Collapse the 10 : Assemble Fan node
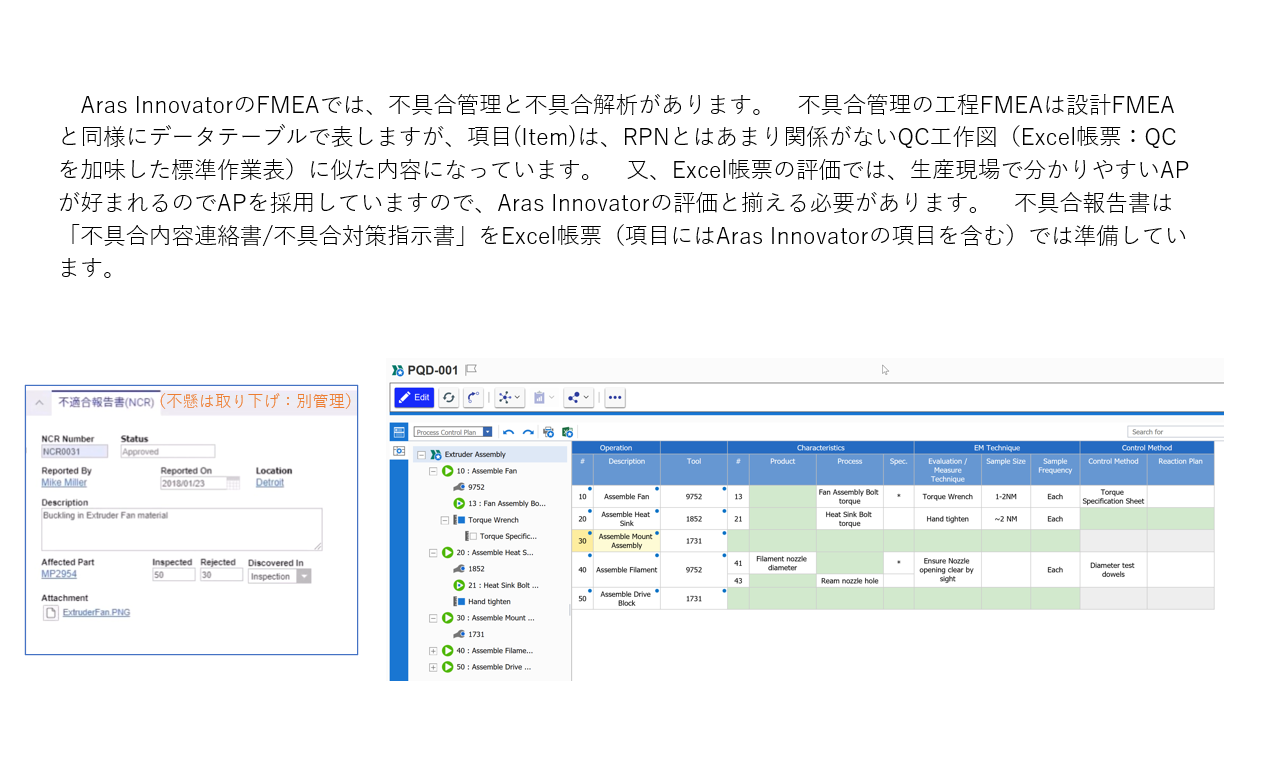Screen dimensions: 1288x762 pyautogui.click(x=433, y=470)
